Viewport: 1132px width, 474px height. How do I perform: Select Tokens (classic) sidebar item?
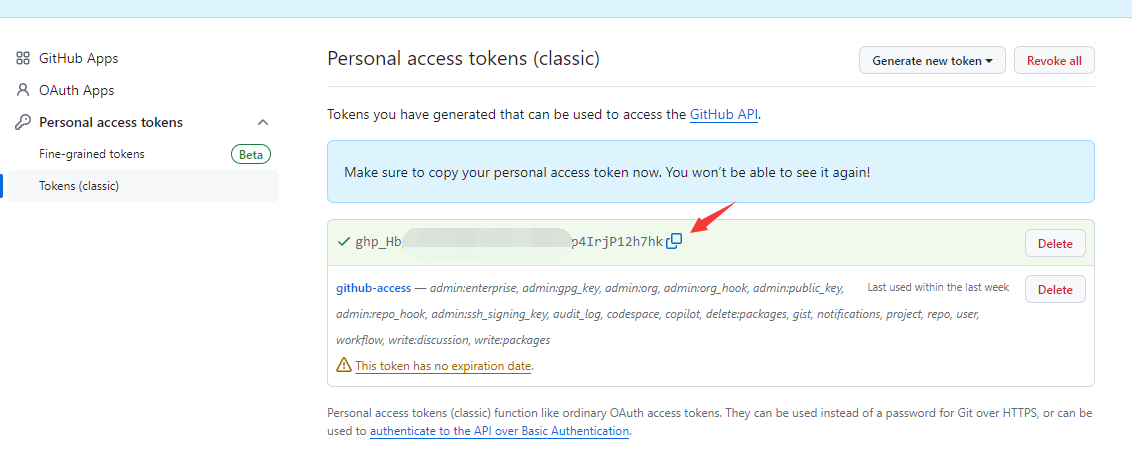(79, 186)
